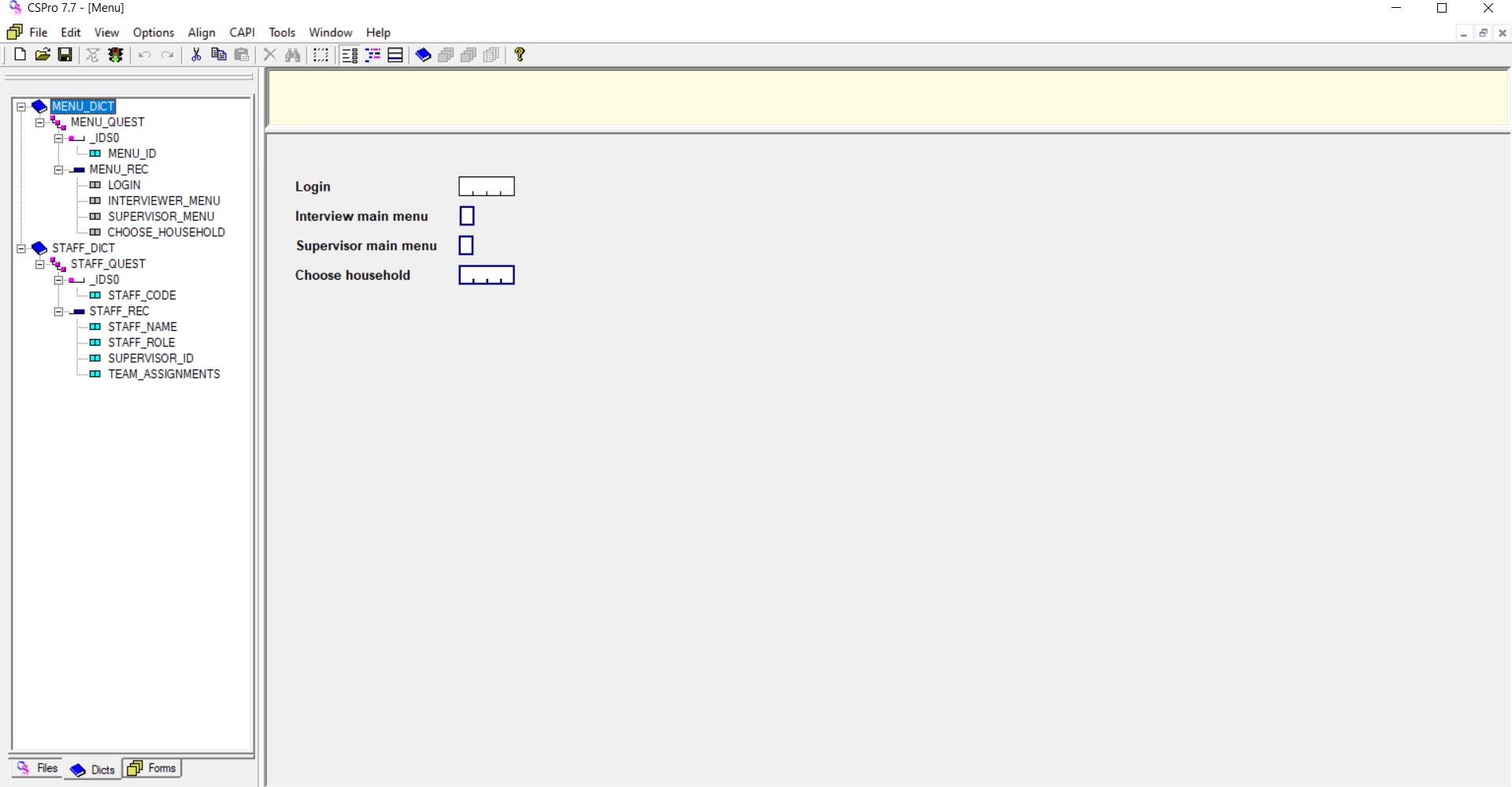
Task: Select STAFF_CODE in the tree
Action: click(142, 295)
